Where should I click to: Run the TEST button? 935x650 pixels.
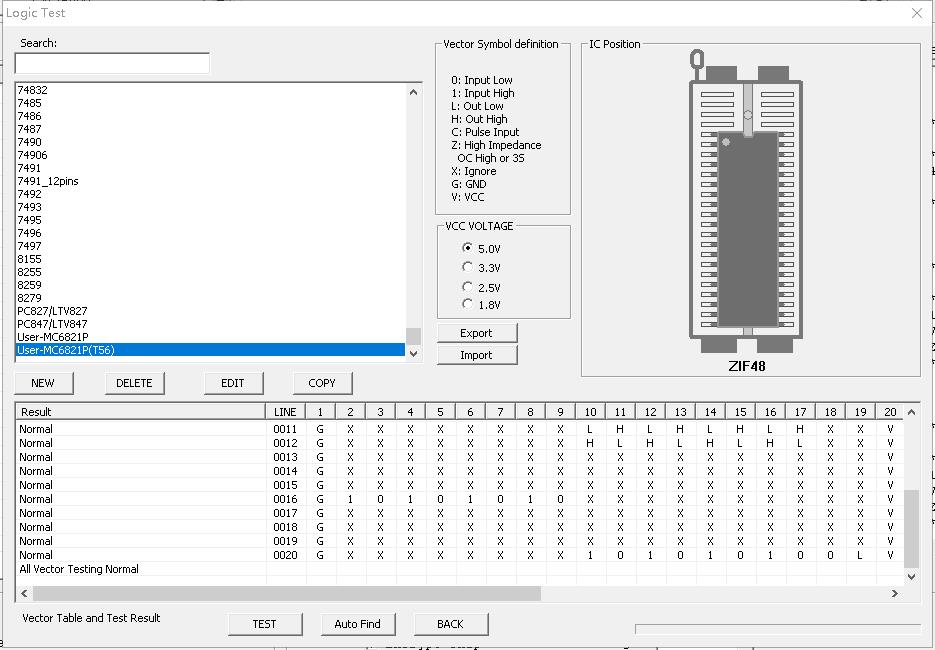[264, 624]
